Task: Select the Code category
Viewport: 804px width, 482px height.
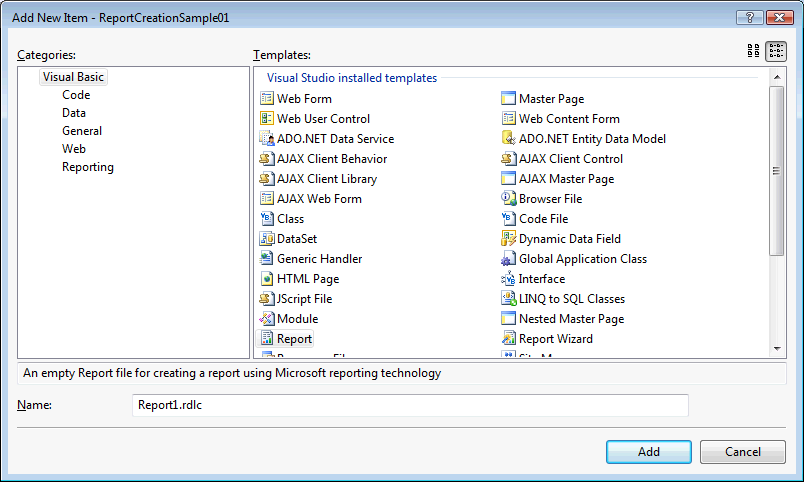Action: [x=76, y=95]
